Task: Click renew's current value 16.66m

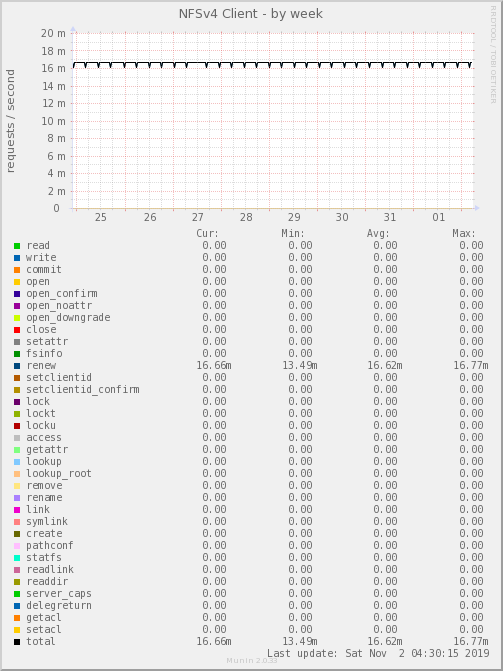Action: click(x=214, y=365)
